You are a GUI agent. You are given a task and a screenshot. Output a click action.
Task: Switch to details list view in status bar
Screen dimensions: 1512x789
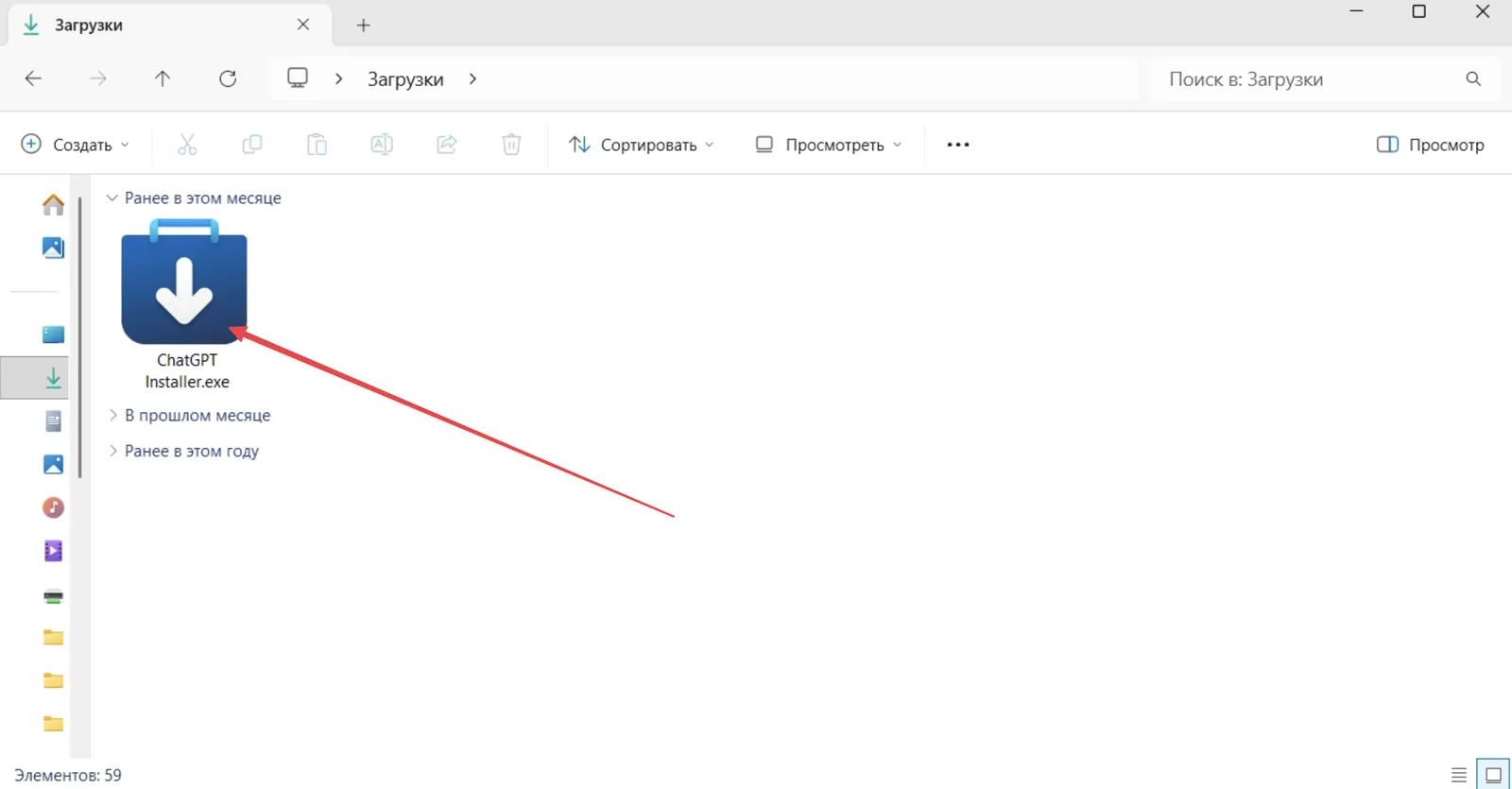1459,775
